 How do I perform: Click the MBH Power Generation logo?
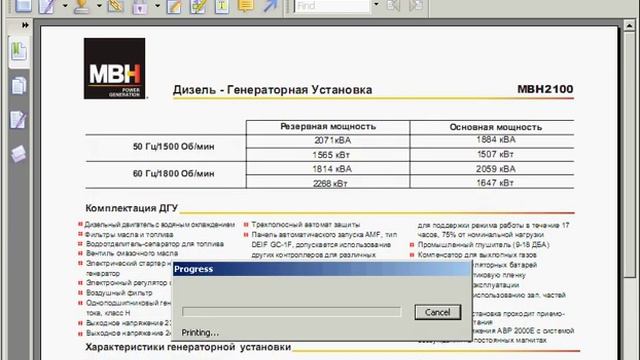[115, 69]
